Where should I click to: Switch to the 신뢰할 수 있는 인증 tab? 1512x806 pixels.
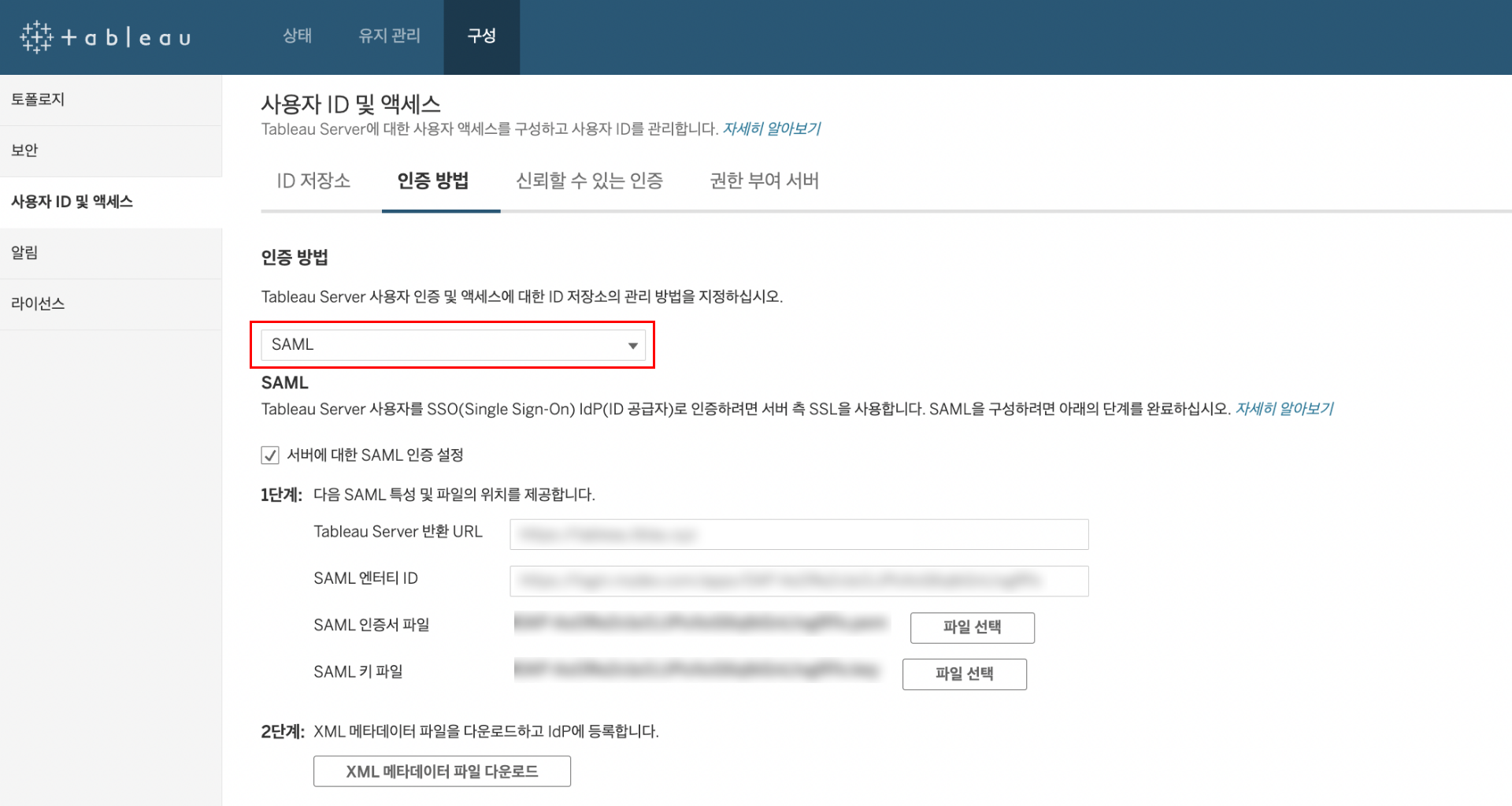click(589, 181)
